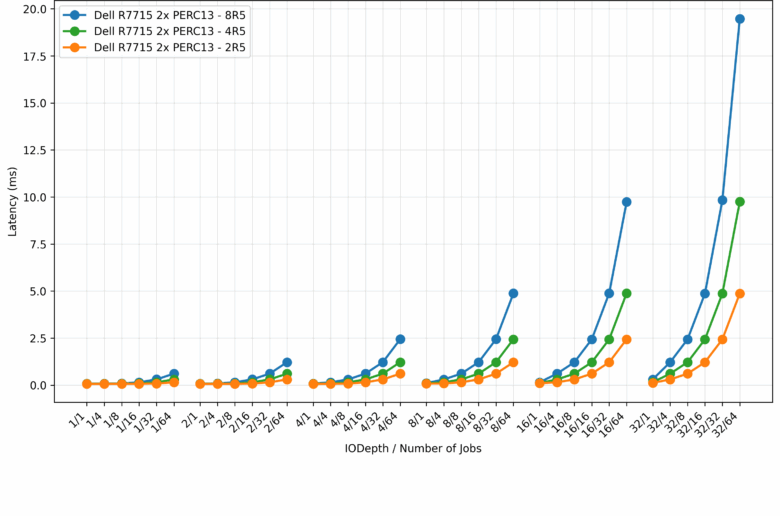Screen dimensions: 780x516
Task: Click the green 4R5 legend marker
Action: coord(74,31)
